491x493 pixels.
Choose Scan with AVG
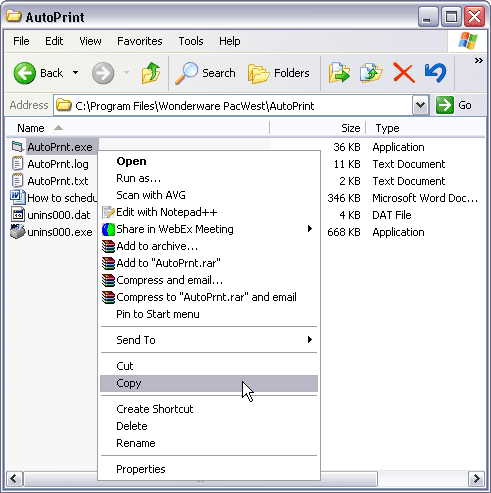coord(209,195)
